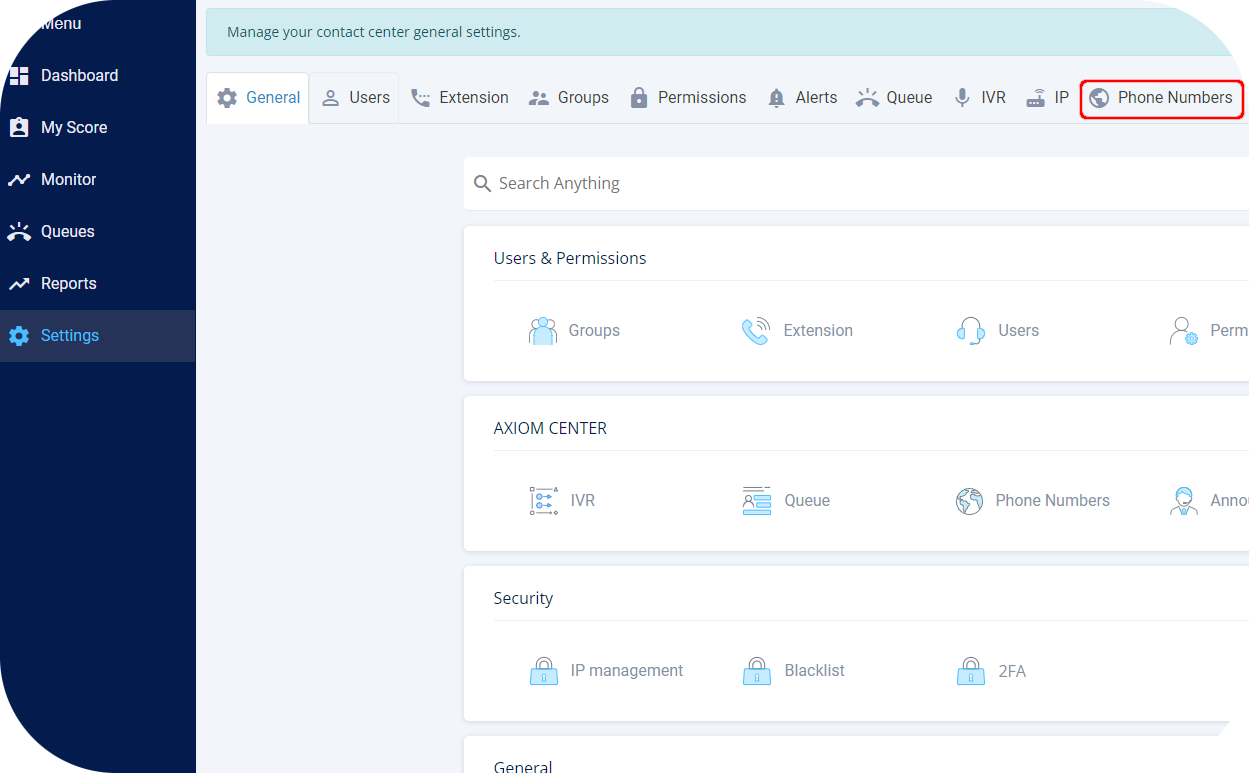The height and width of the screenshot is (773, 1249).
Task: Click the IP management lock icon
Action: pyautogui.click(x=543, y=671)
